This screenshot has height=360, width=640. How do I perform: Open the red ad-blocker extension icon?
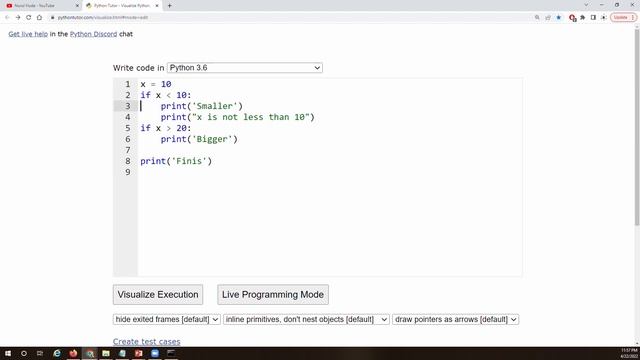[572, 18]
